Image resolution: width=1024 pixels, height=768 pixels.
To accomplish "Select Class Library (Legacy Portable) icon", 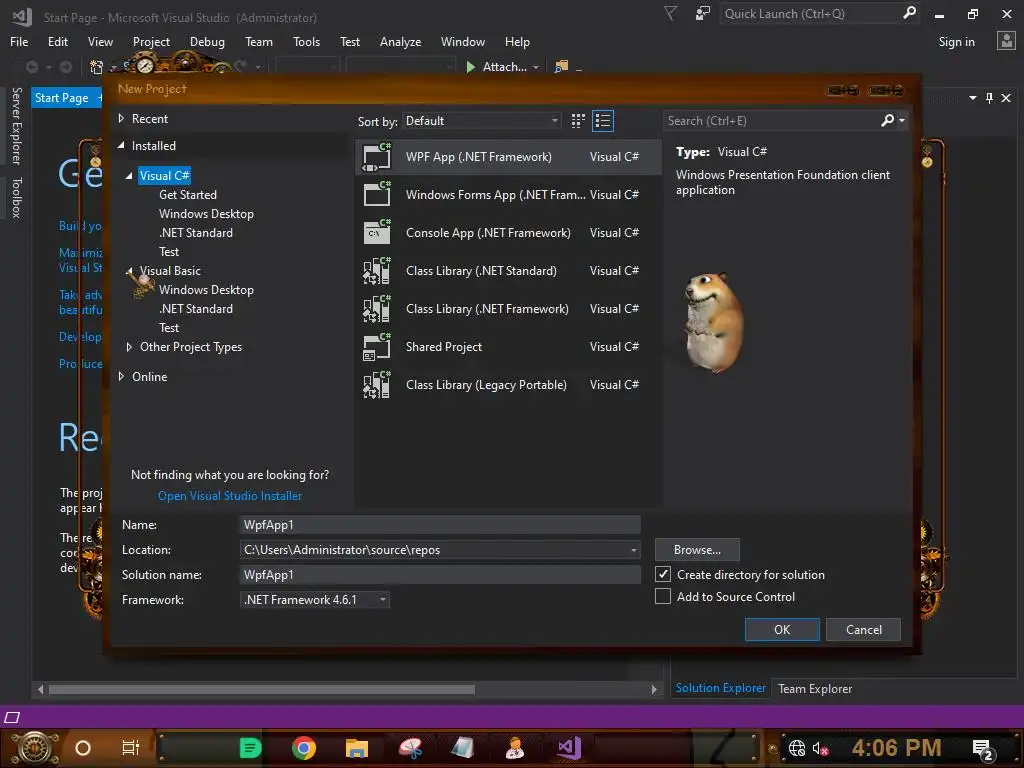I will tap(377, 385).
